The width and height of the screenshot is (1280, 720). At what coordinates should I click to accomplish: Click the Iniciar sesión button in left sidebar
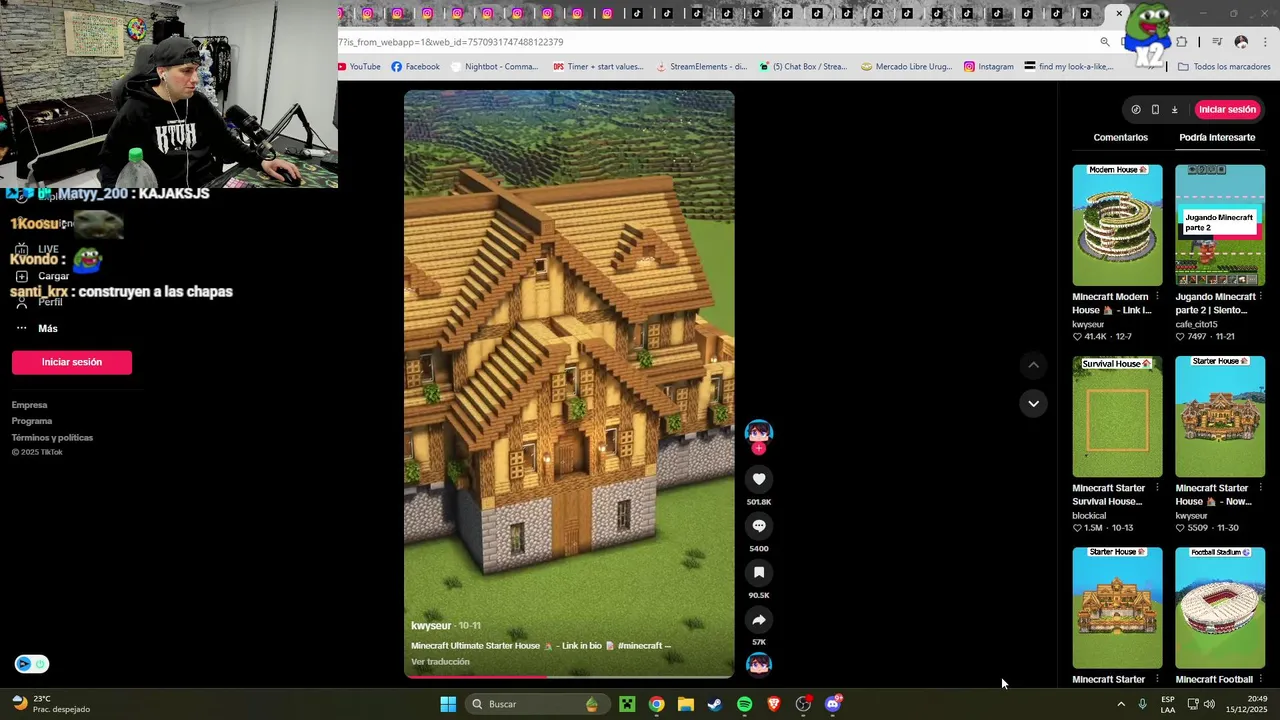(x=72, y=362)
